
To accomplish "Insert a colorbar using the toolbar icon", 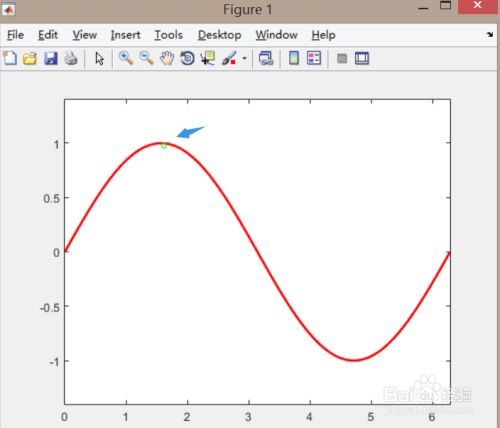I will (x=294, y=58).
